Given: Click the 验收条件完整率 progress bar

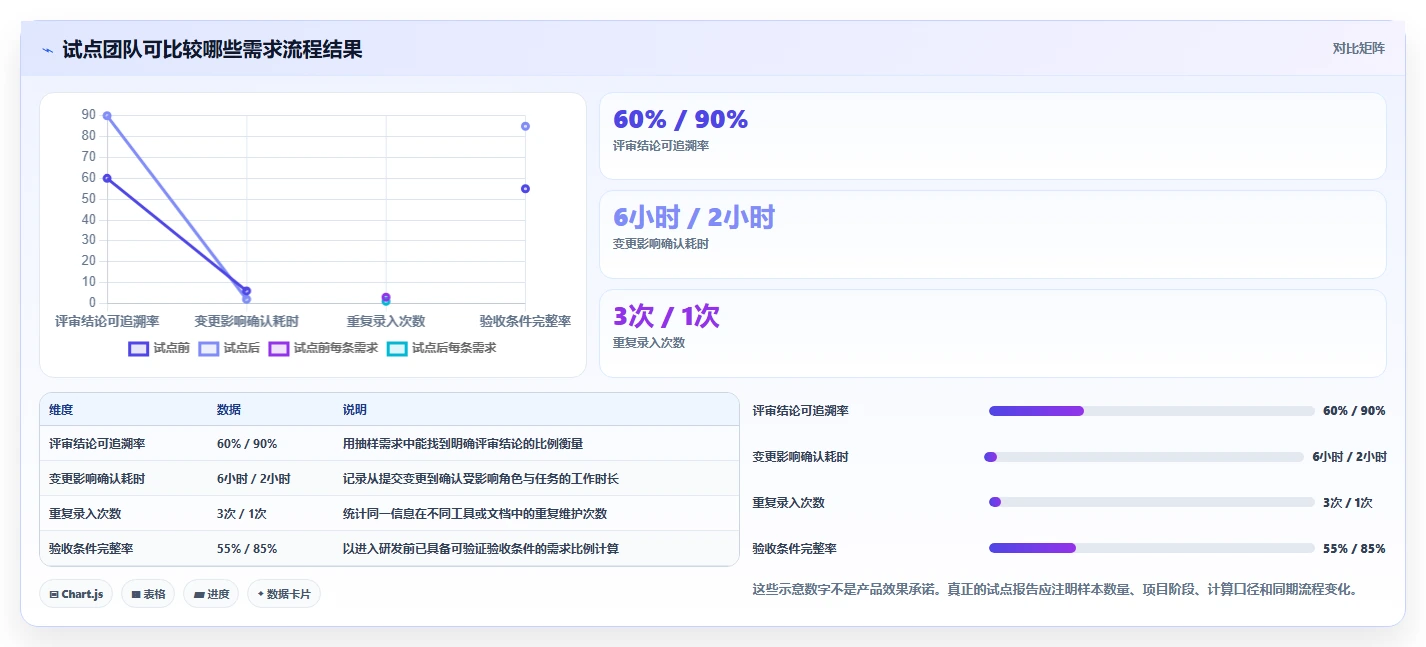Looking at the screenshot, I should click(x=1151, y=548).
